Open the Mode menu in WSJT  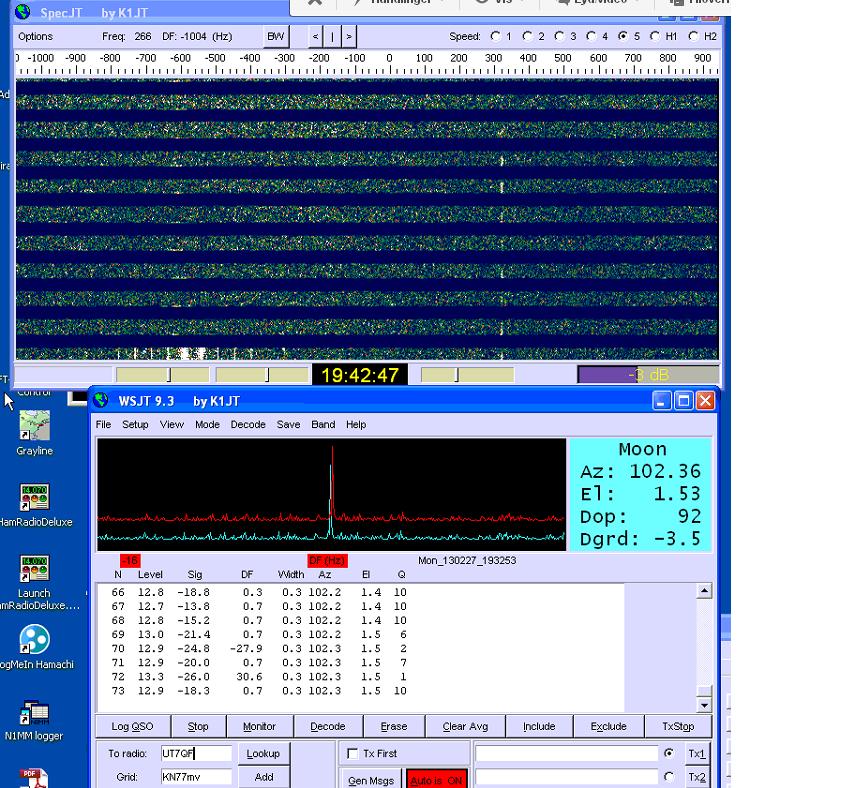pyautogui.click(x=207, y=424)
